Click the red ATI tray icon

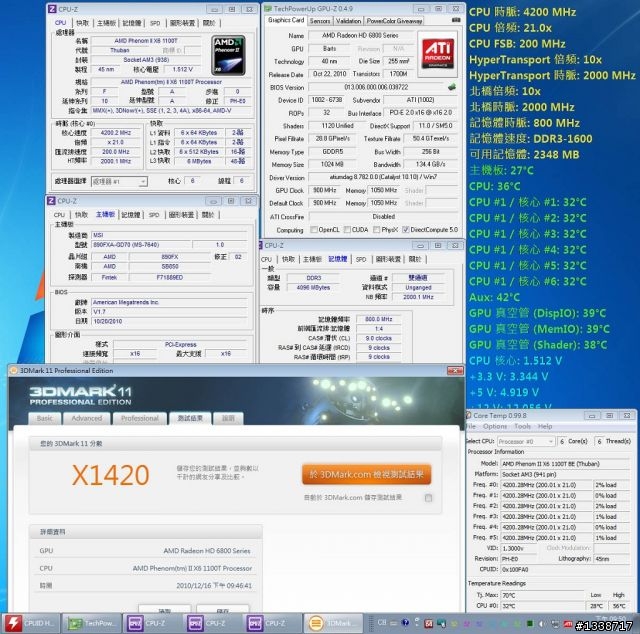coord(569,624)
